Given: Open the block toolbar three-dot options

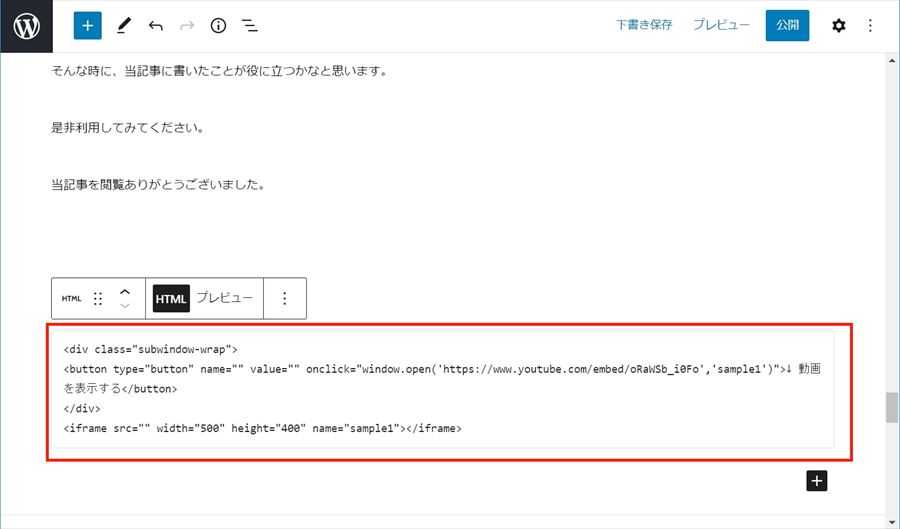Looking at the screenshot, I should [285, 298].
